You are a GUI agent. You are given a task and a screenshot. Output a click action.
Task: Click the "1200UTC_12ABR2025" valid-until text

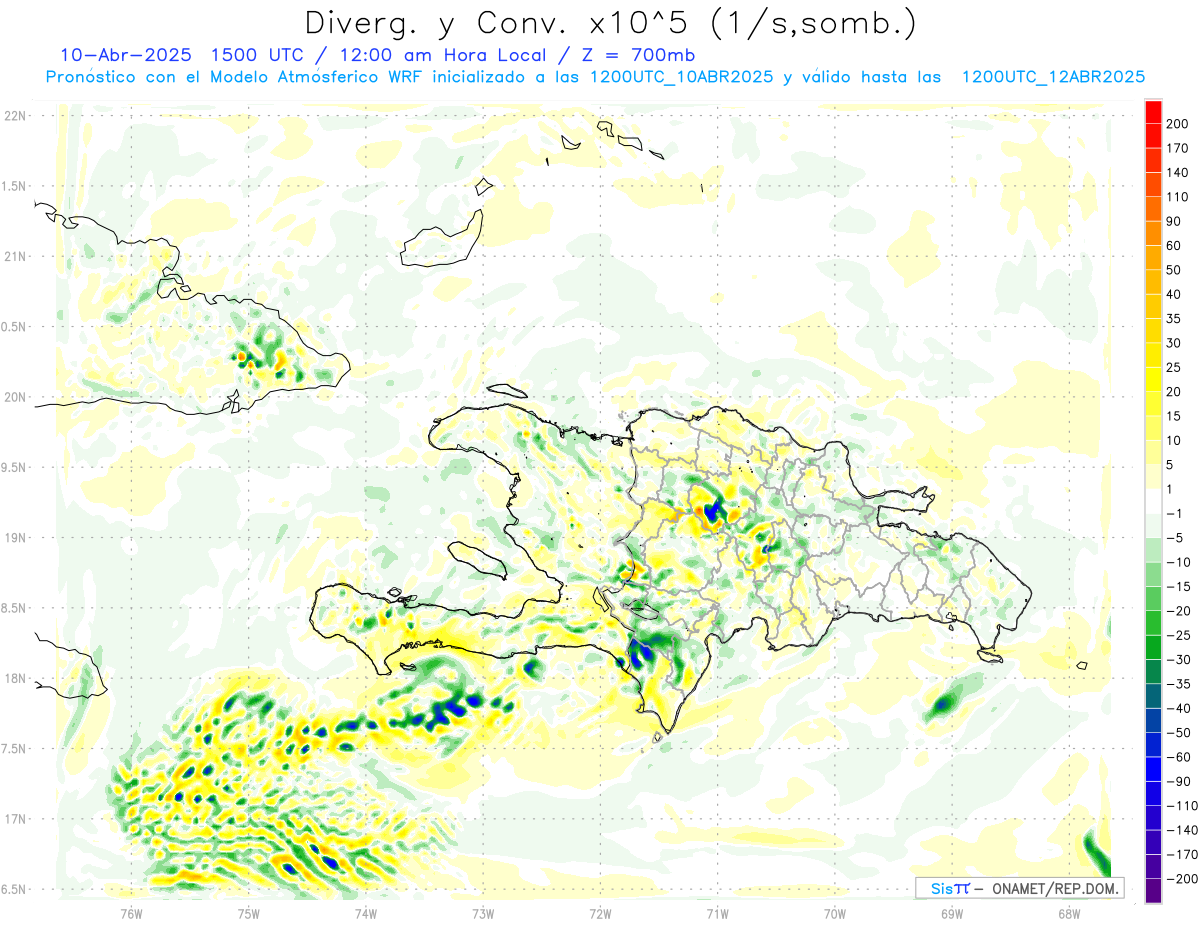(1053, 77)
